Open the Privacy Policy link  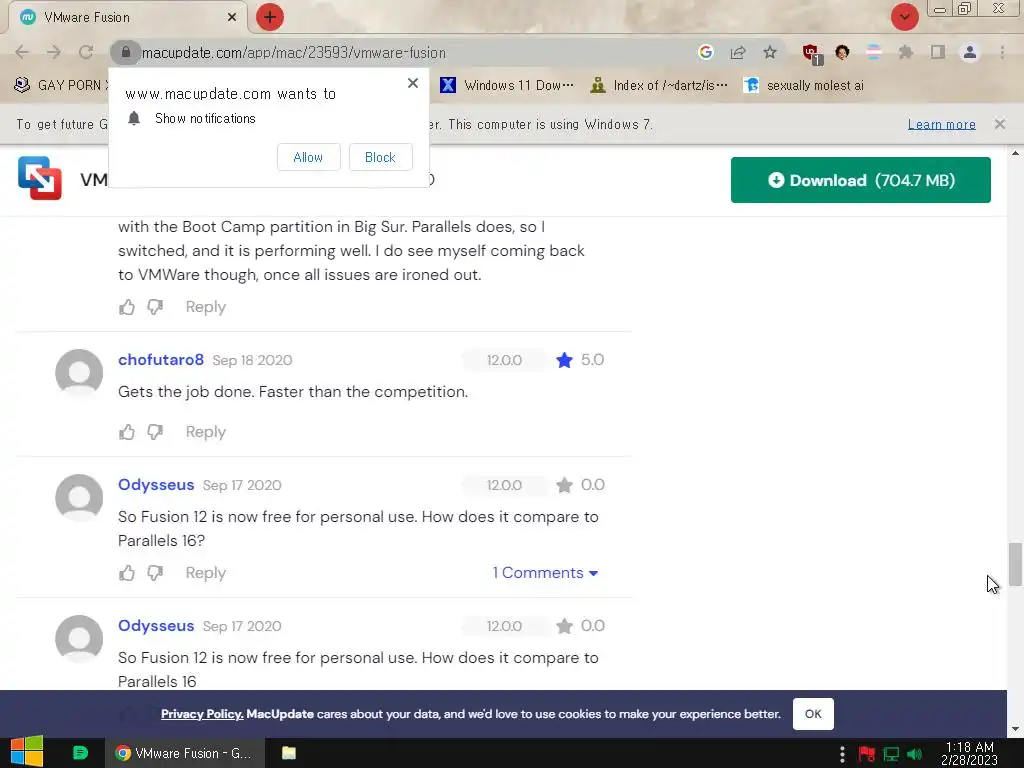(202, 714)
